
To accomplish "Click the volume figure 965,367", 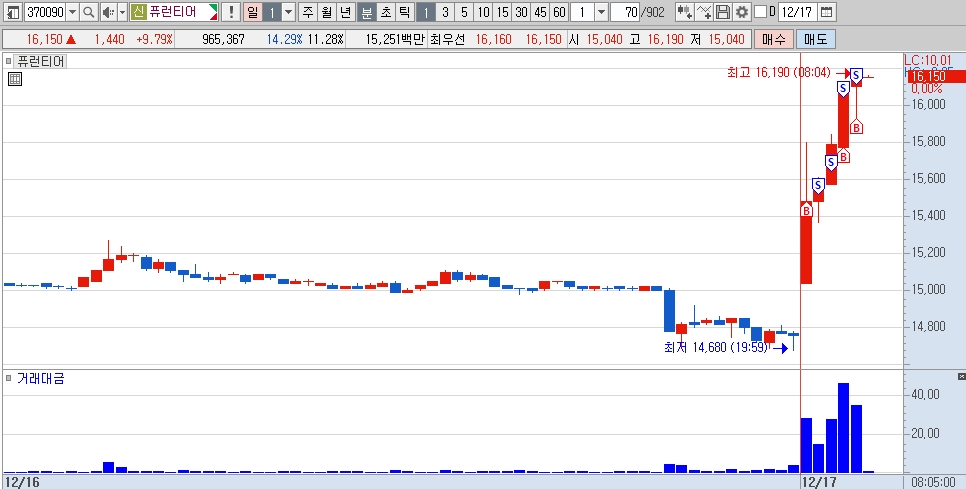I will 223,39.
